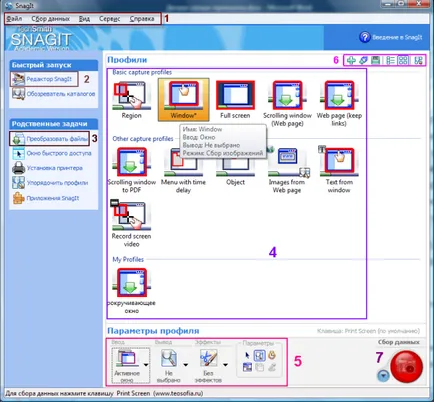This screenshot has width=434, height=402.
Task: Select the Window capture profile
Action: point(184,100)
